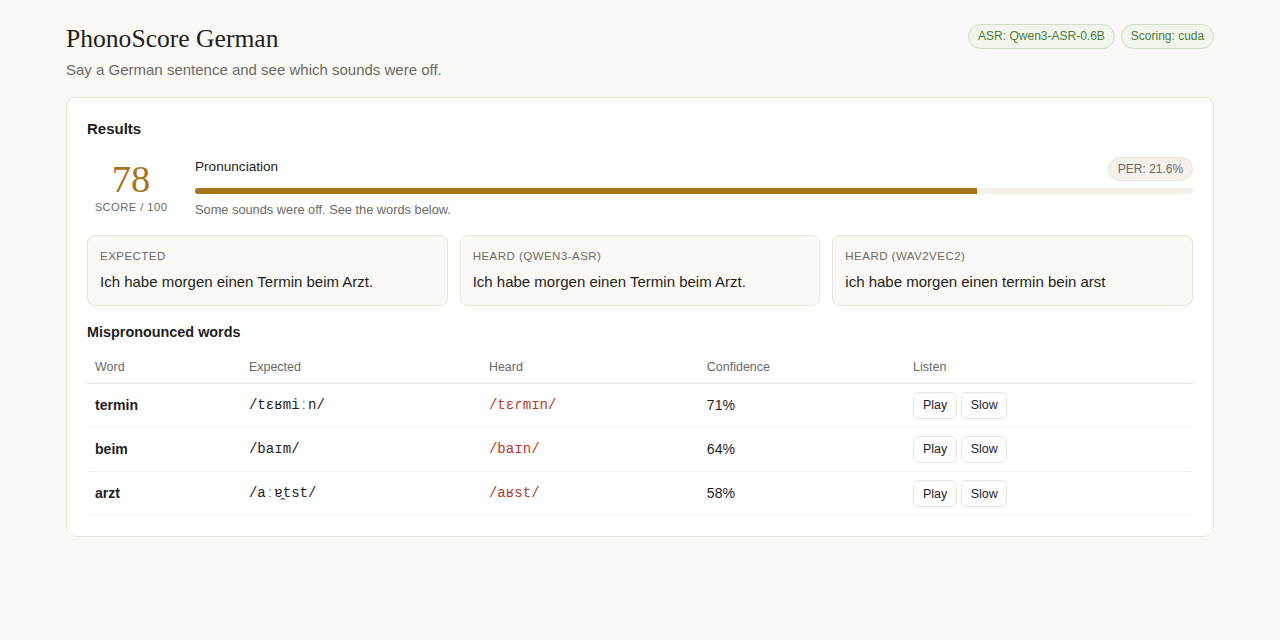Click expected phonemes /tɛʁmiːn/
This screenshot has width=1280, height=640.
coord(287,405)
